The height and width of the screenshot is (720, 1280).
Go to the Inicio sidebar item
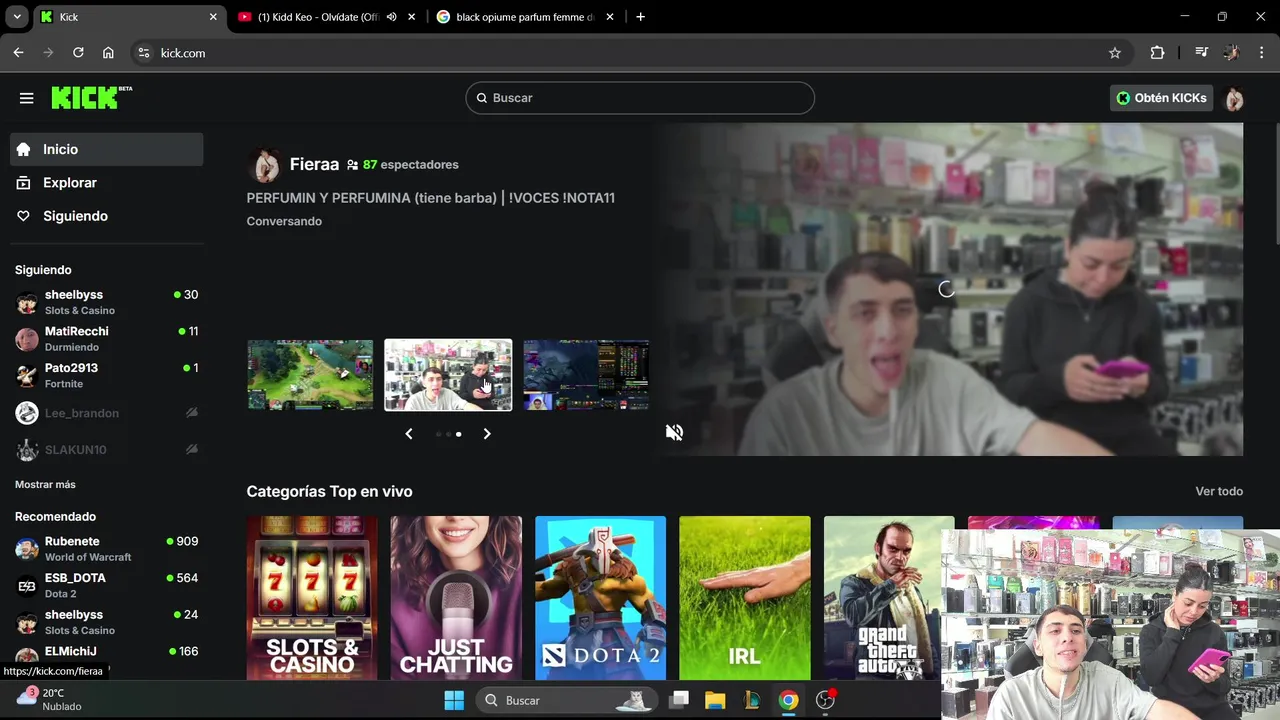tap(107, 149)
